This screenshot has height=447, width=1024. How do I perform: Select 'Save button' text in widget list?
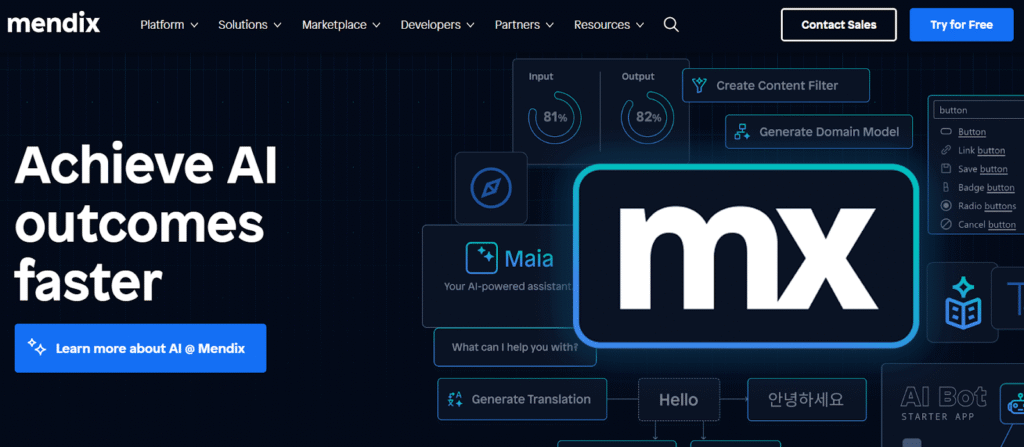pos(983,169)
